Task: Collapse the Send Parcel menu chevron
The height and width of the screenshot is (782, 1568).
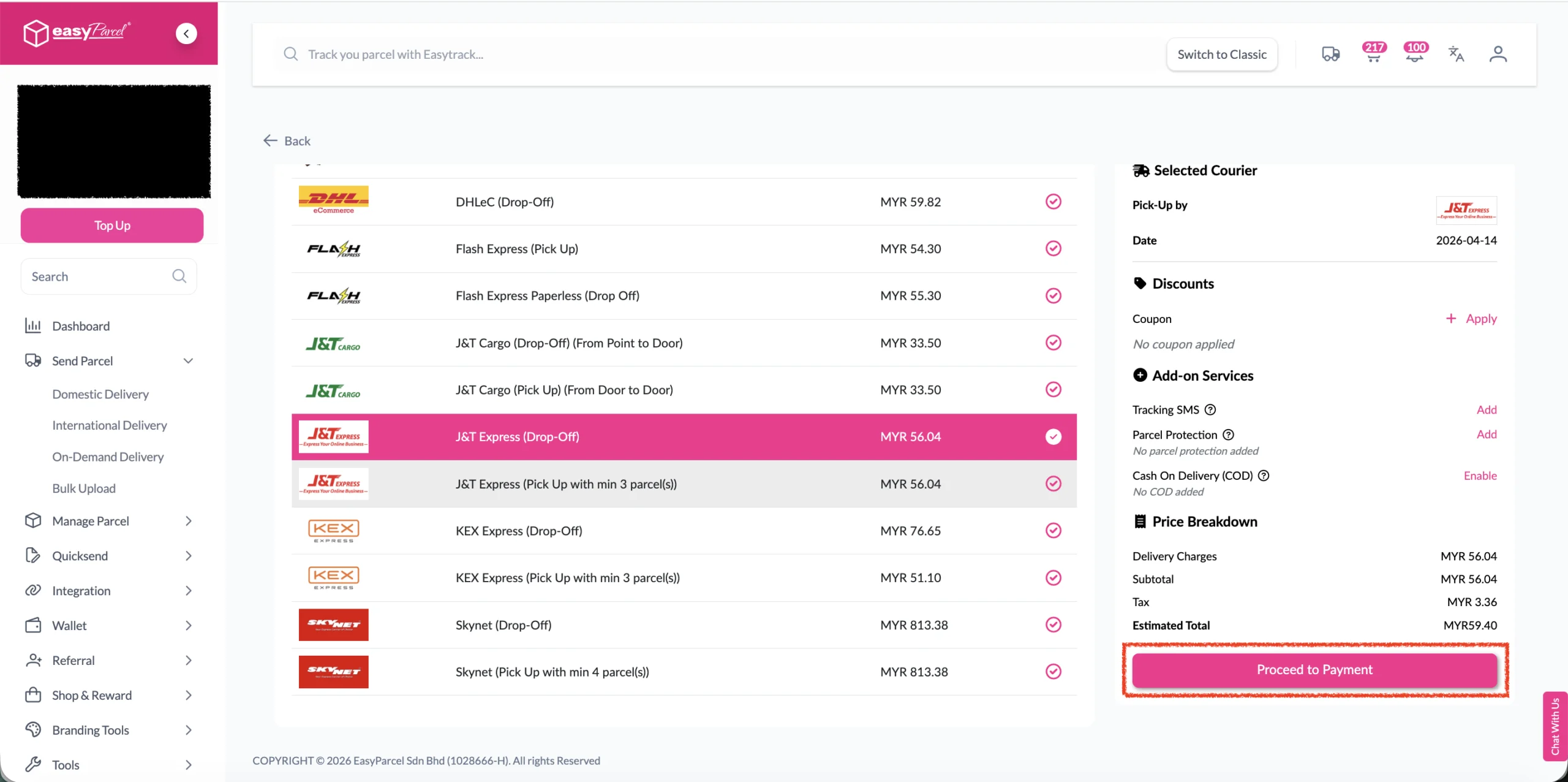Action: point(188,361)
